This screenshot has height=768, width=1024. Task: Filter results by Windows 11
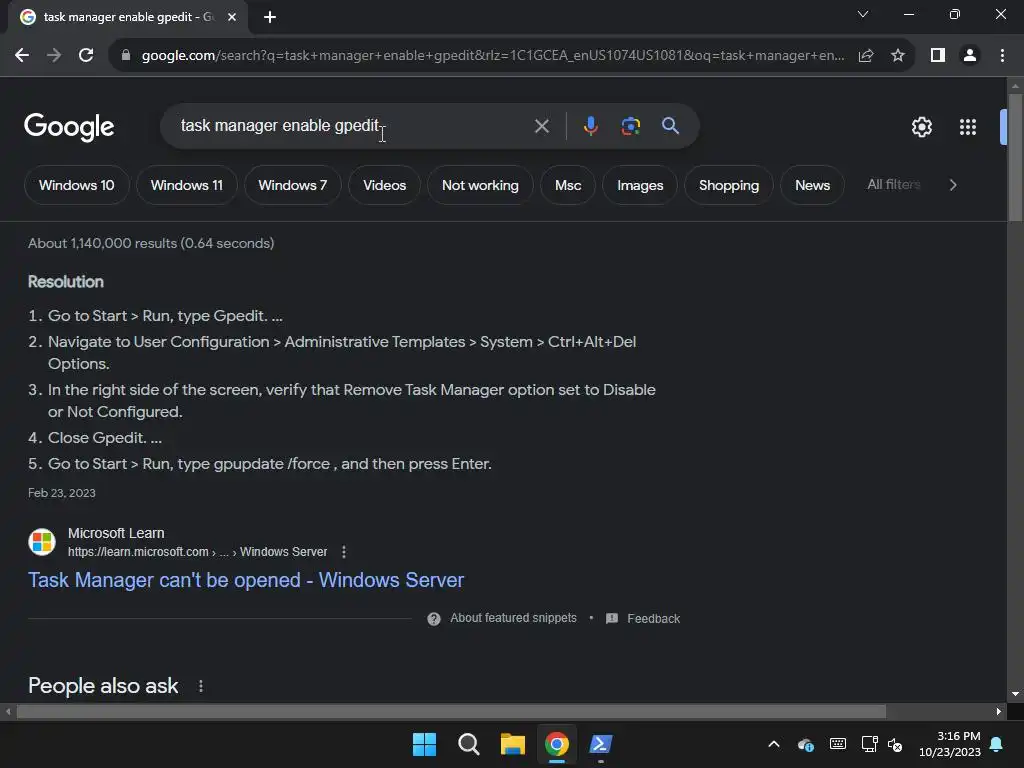click(x=187, y=185)
